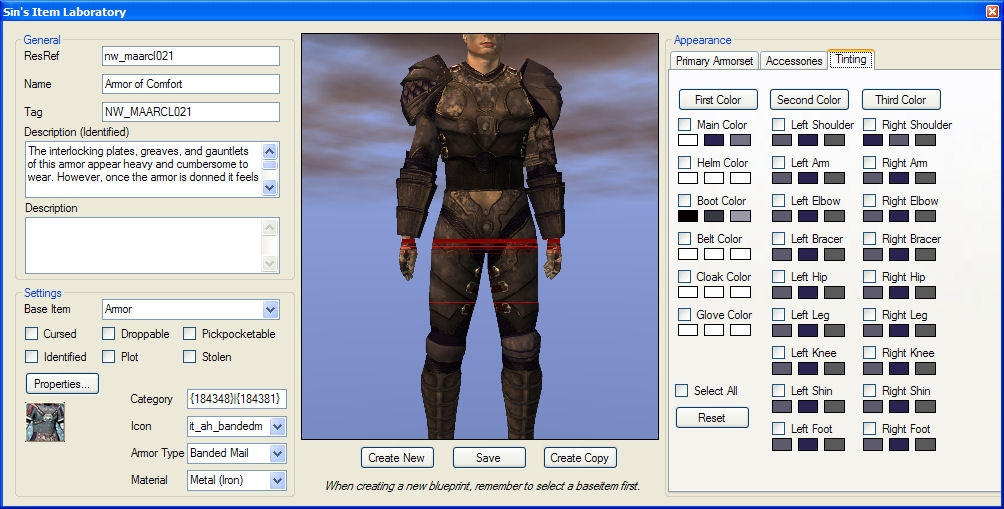Enable Left Shoulder tinting checkbox

[779, 125]
